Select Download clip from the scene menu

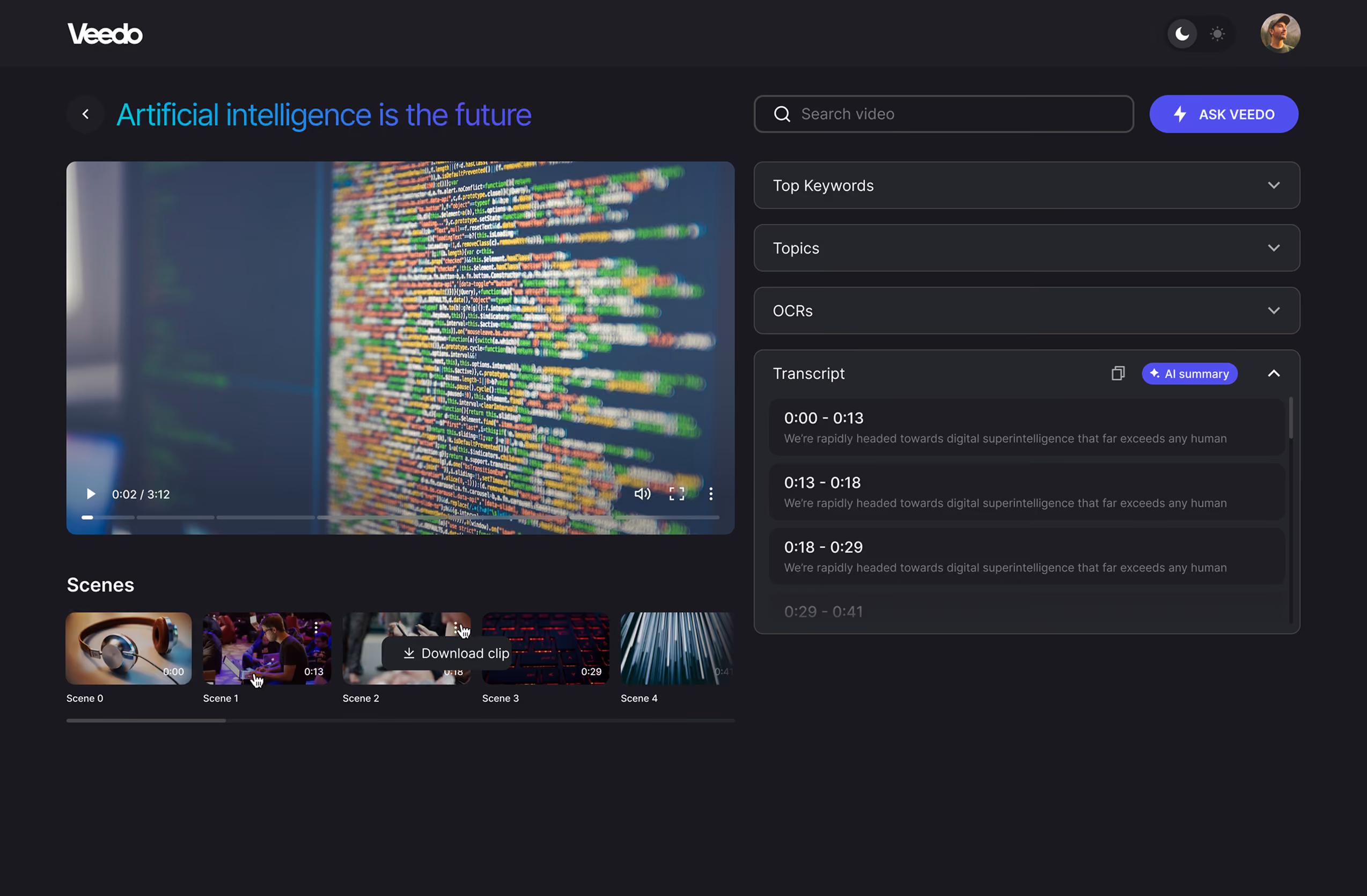pyautogui.click(x=456, y=653)
